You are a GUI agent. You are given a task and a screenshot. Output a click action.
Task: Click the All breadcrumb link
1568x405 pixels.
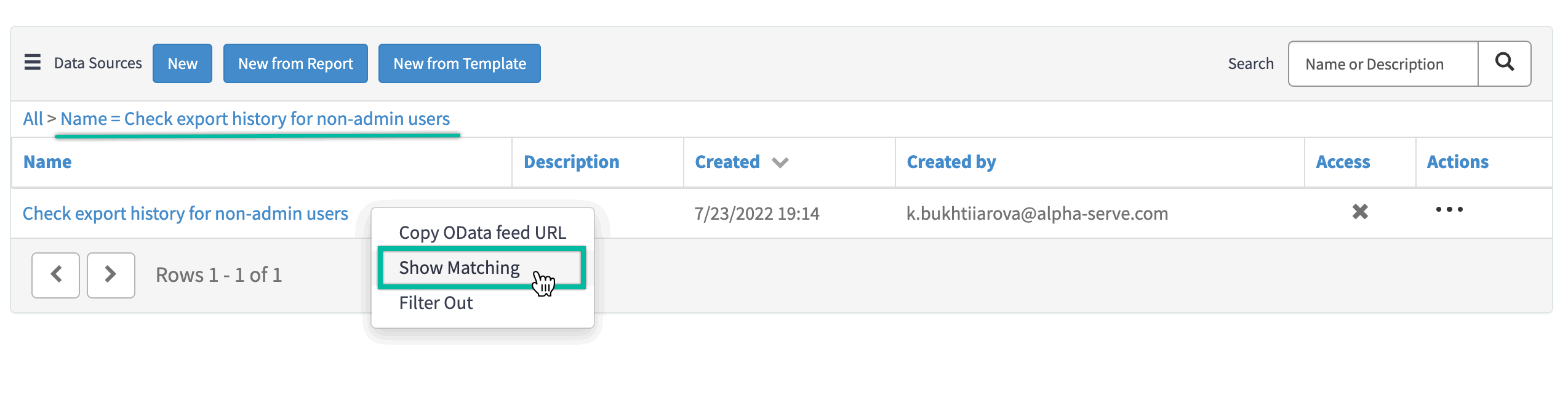[33, 119]
